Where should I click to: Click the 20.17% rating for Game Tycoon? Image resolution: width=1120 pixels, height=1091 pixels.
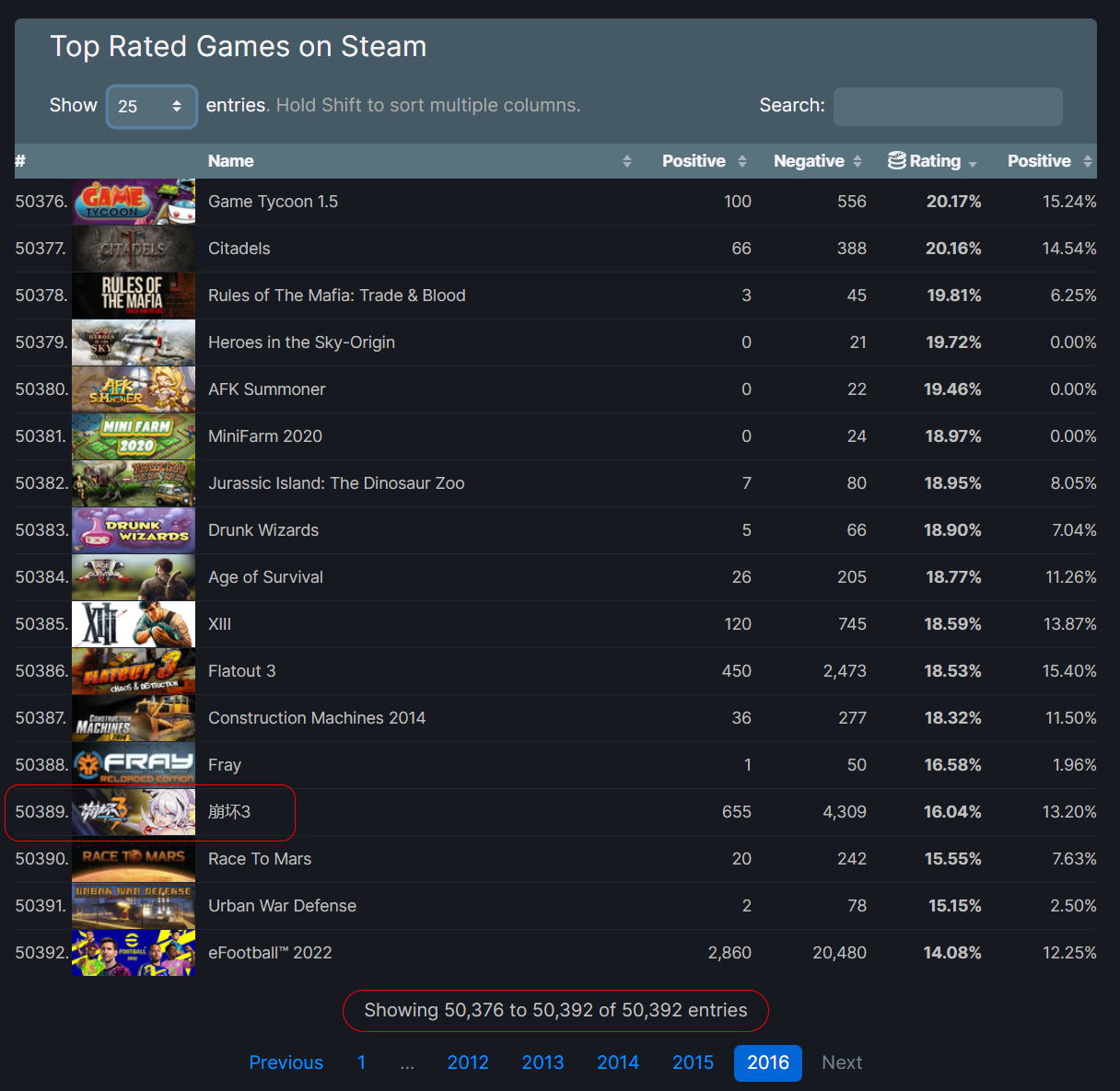point(953,202)
